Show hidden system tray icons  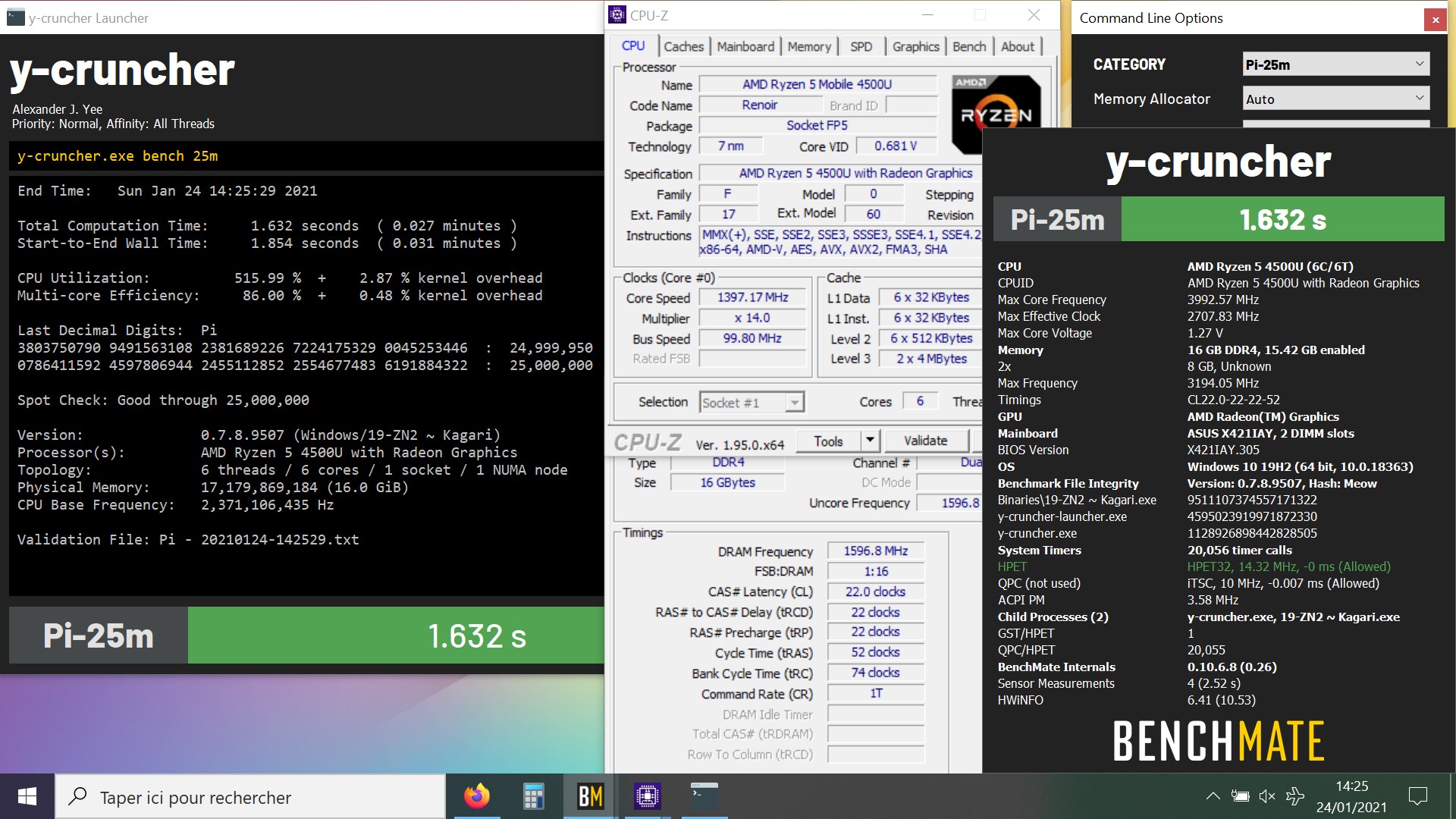[x=1213, y=796]
